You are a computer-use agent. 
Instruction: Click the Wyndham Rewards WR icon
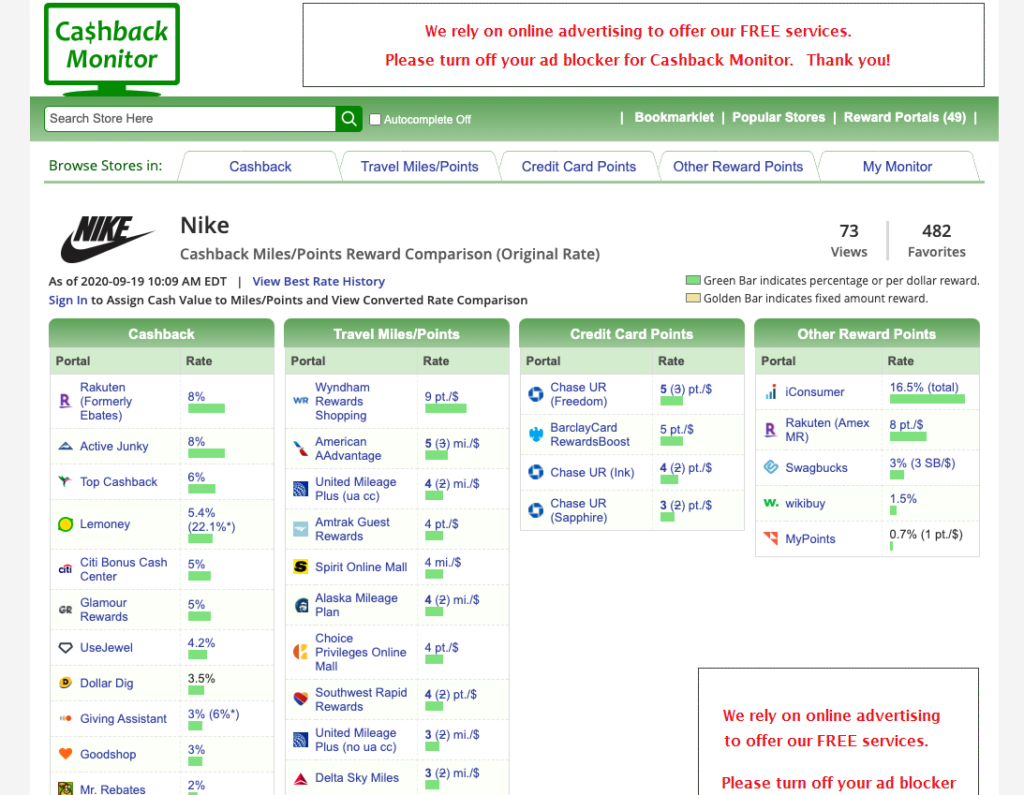[x=300, y=401]
